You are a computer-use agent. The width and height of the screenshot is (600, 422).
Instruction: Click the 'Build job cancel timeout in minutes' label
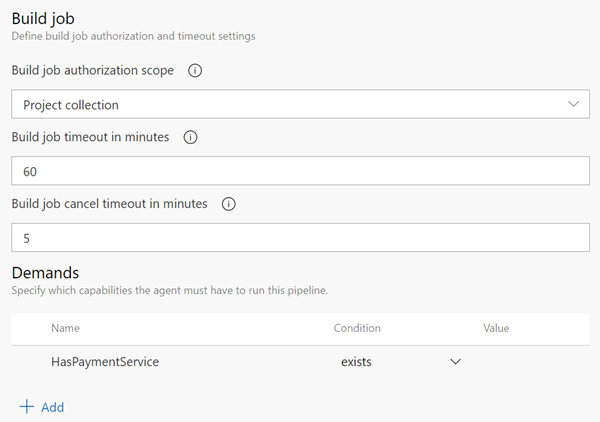pos(109,204)
